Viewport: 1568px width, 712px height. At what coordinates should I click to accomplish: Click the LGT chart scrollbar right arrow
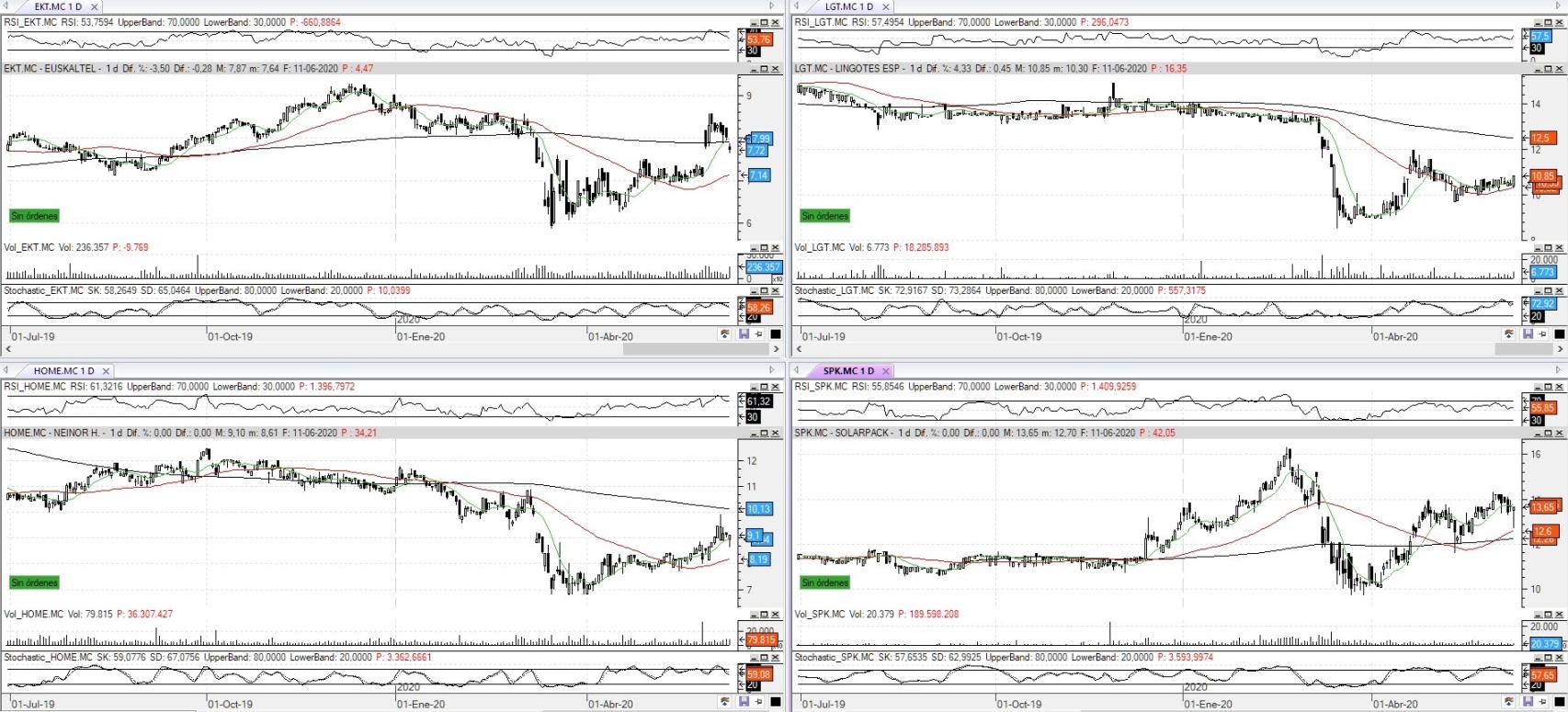(x=1560, y=349)
